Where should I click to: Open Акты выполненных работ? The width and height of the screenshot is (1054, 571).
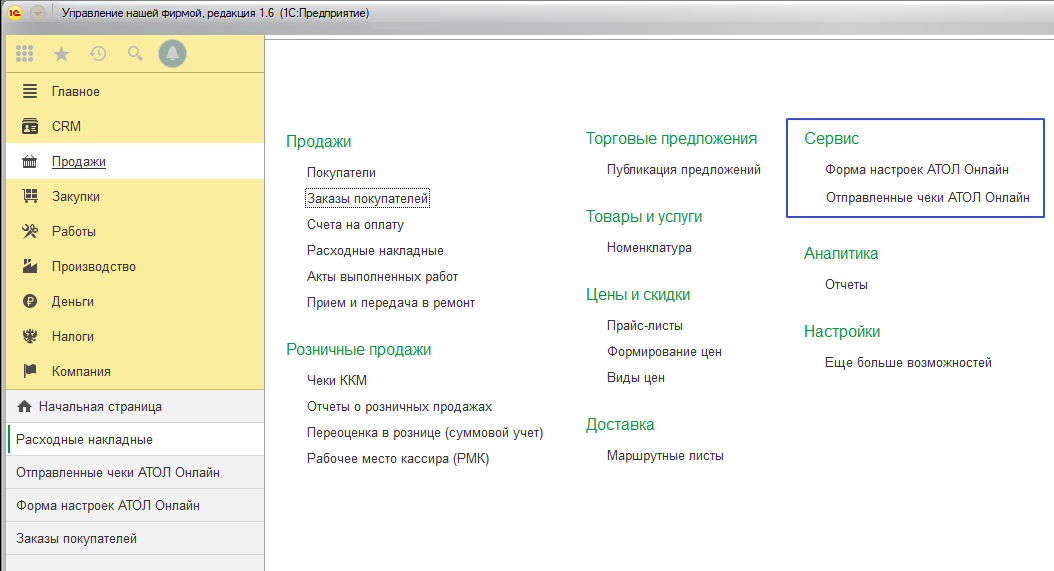[382, 276]
